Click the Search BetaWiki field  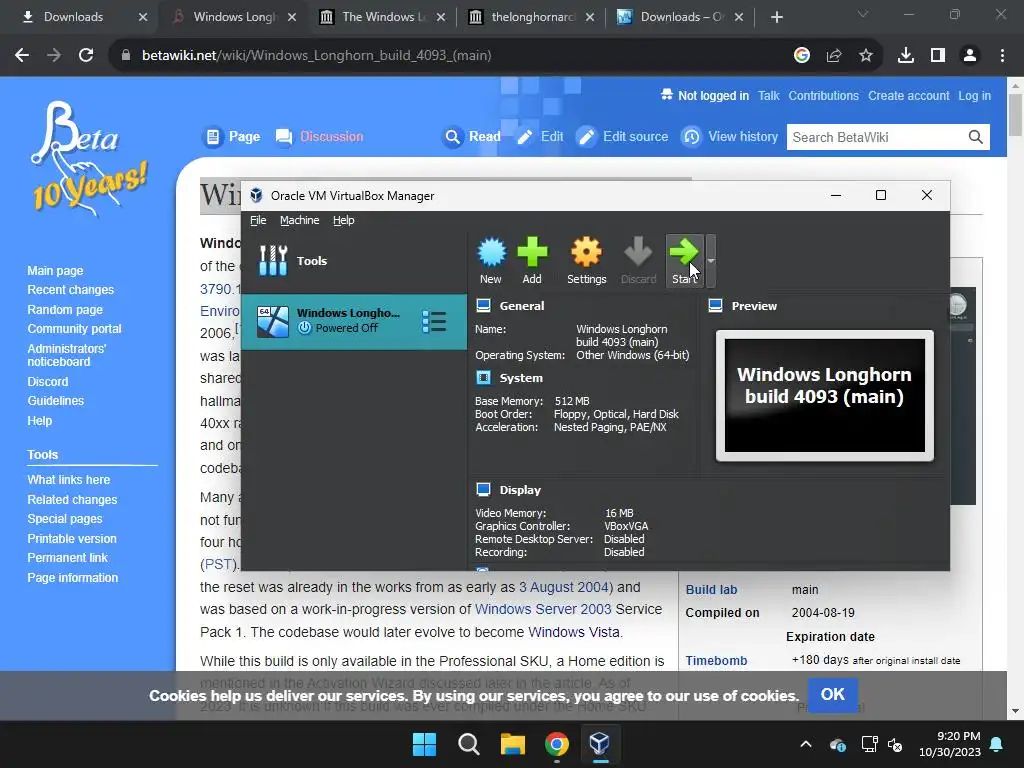[x=875, y=137]
